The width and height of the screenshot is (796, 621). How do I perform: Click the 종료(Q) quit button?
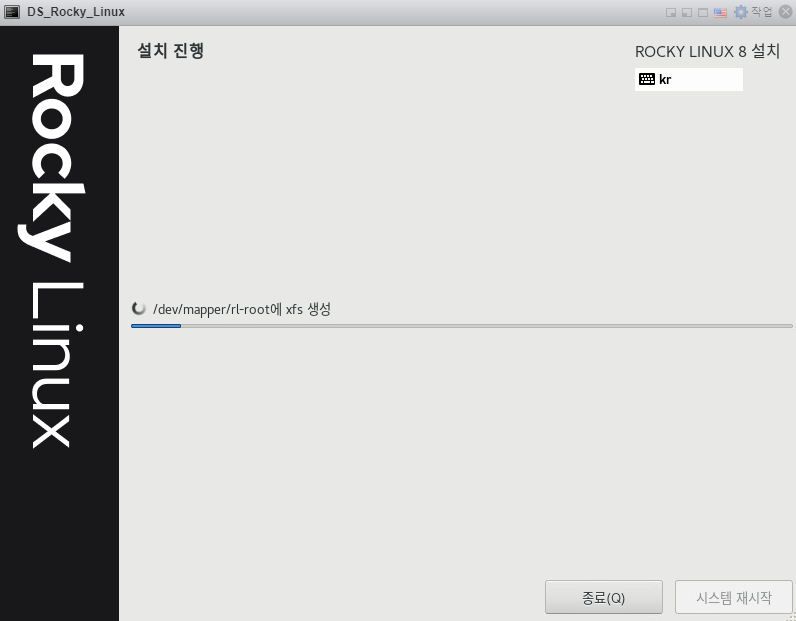point(604,597)
